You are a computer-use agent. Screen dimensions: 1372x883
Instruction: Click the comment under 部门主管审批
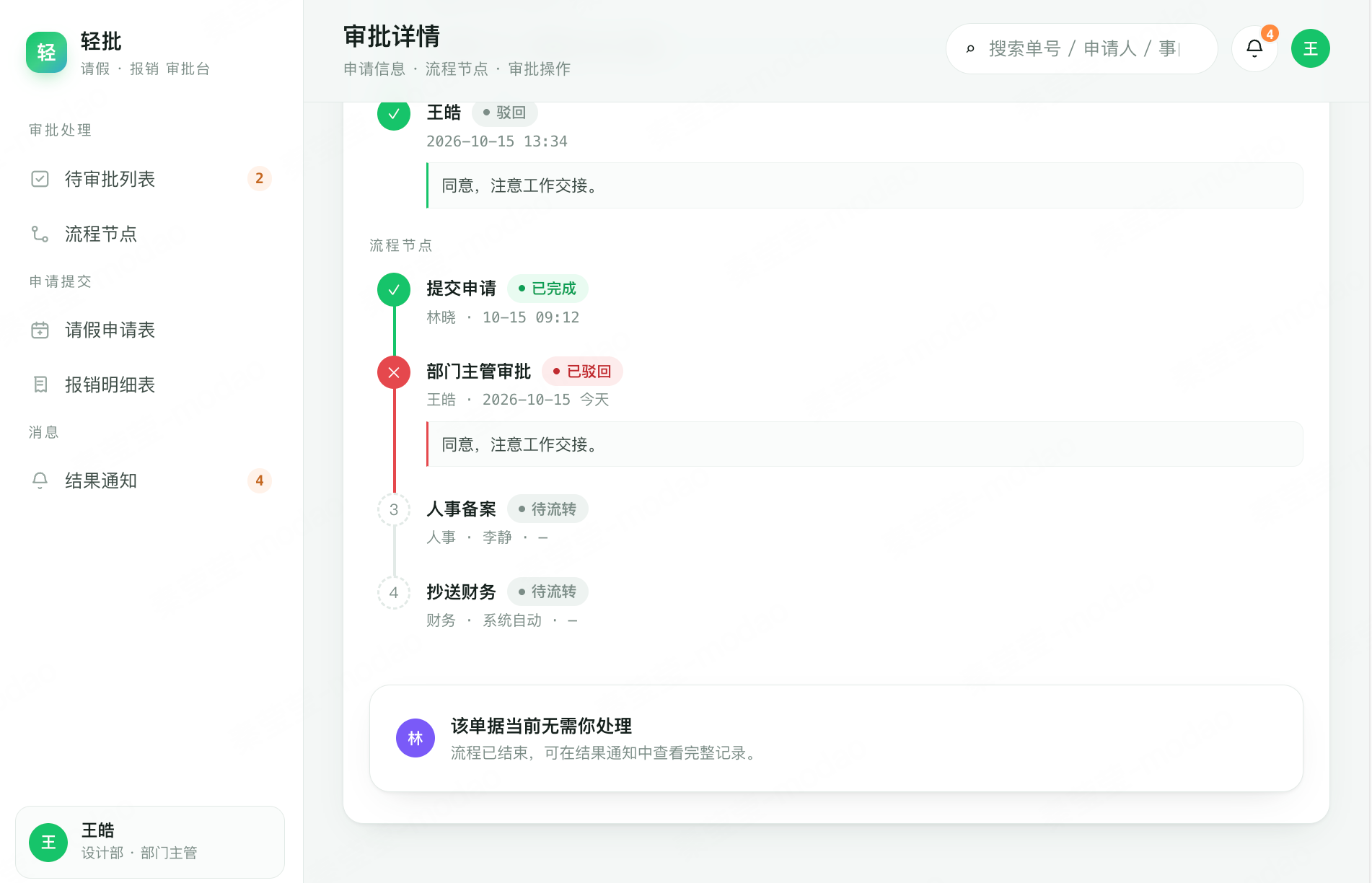(865, 444)
